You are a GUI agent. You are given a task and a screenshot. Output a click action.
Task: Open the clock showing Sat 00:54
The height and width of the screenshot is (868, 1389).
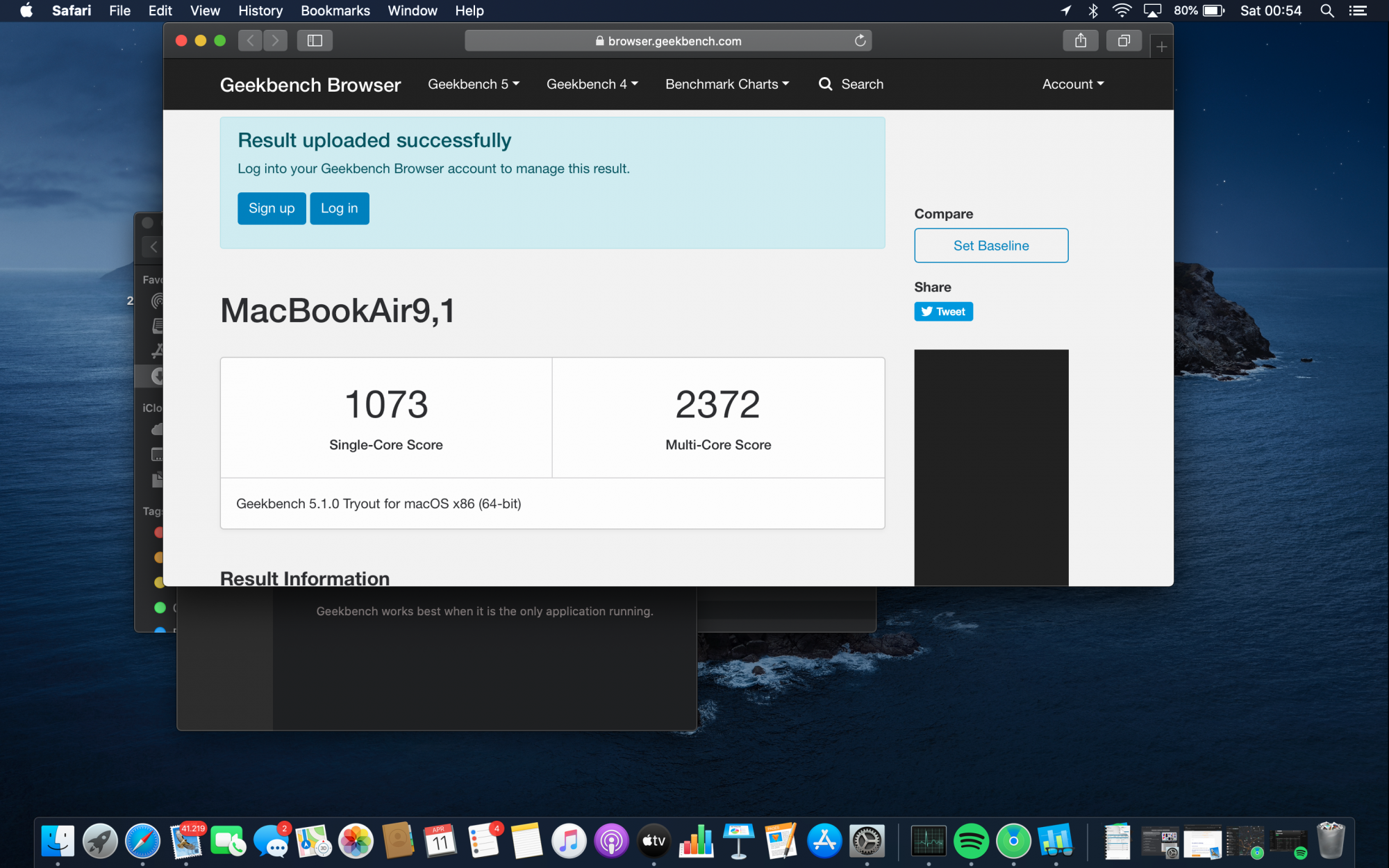[x=1271, y=10]
